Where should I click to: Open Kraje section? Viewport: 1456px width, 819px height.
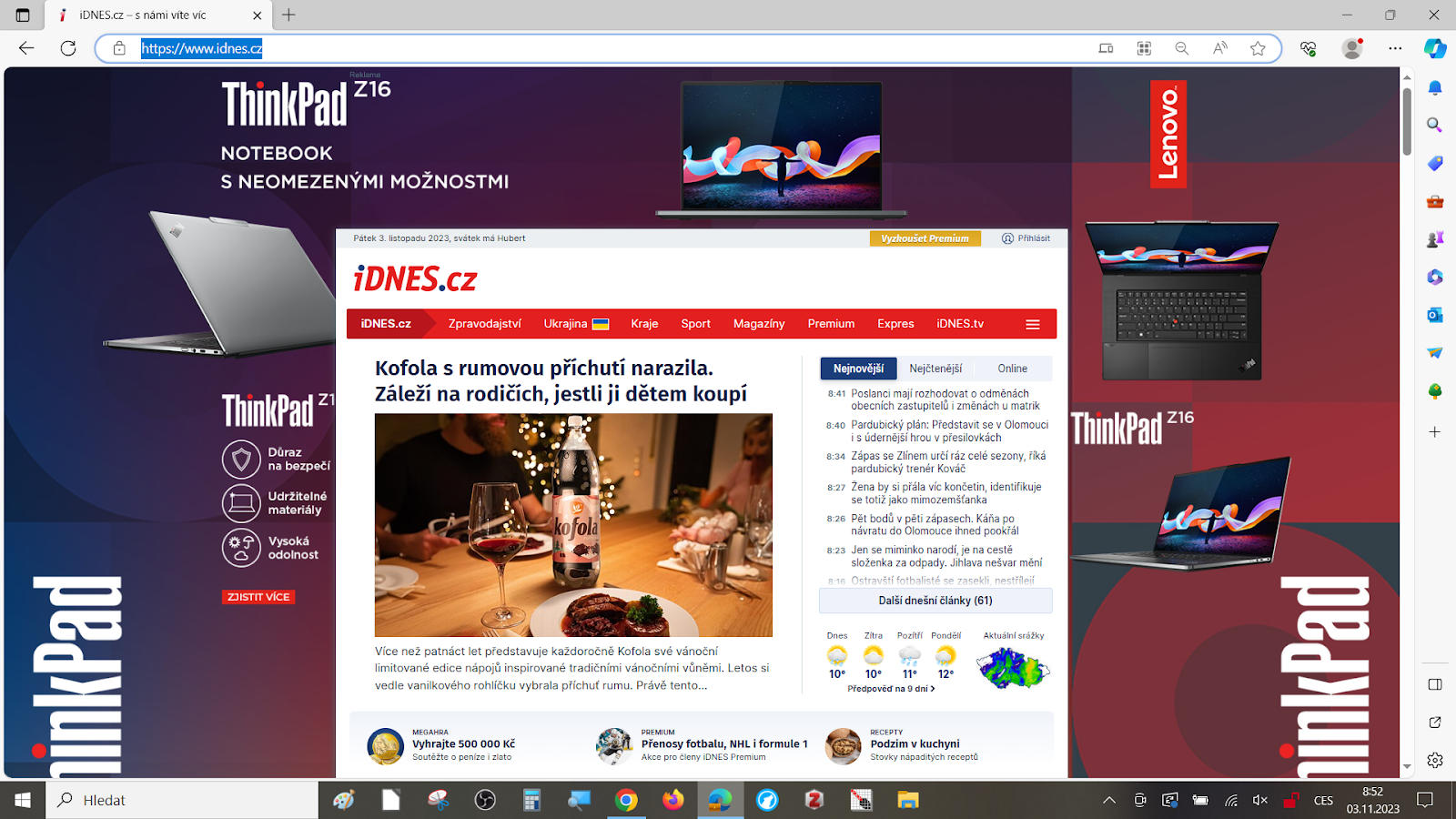644,324
